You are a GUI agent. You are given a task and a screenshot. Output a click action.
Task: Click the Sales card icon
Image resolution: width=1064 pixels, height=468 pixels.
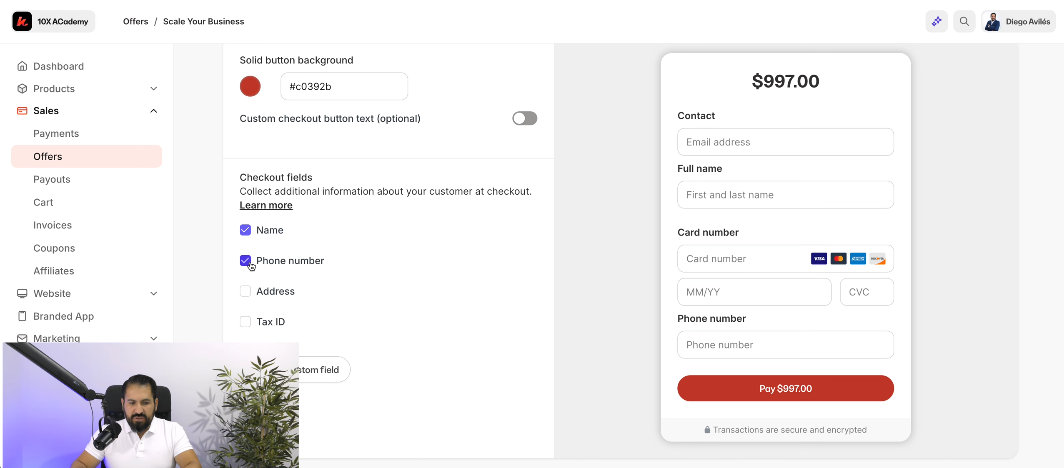pos(22,111)
